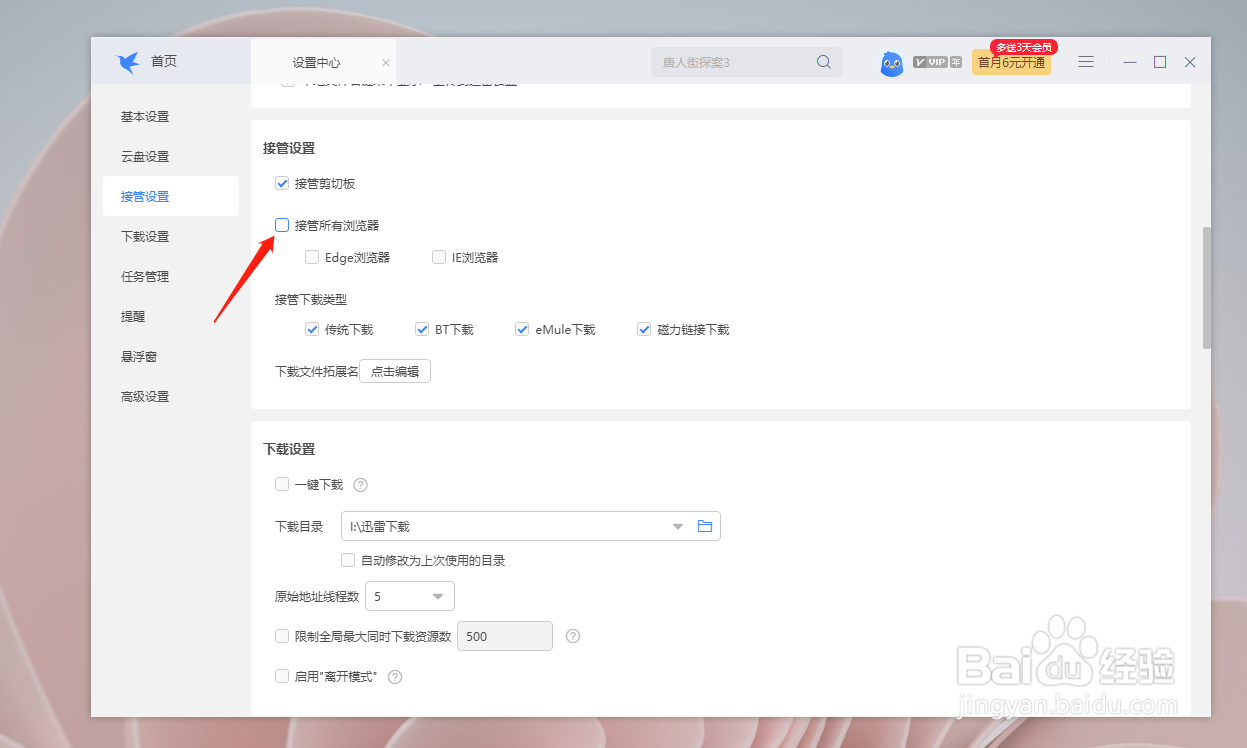Click the help icon next to 离开模式
This screenshot has height=748, width=1247.
(x=394, y=676)
